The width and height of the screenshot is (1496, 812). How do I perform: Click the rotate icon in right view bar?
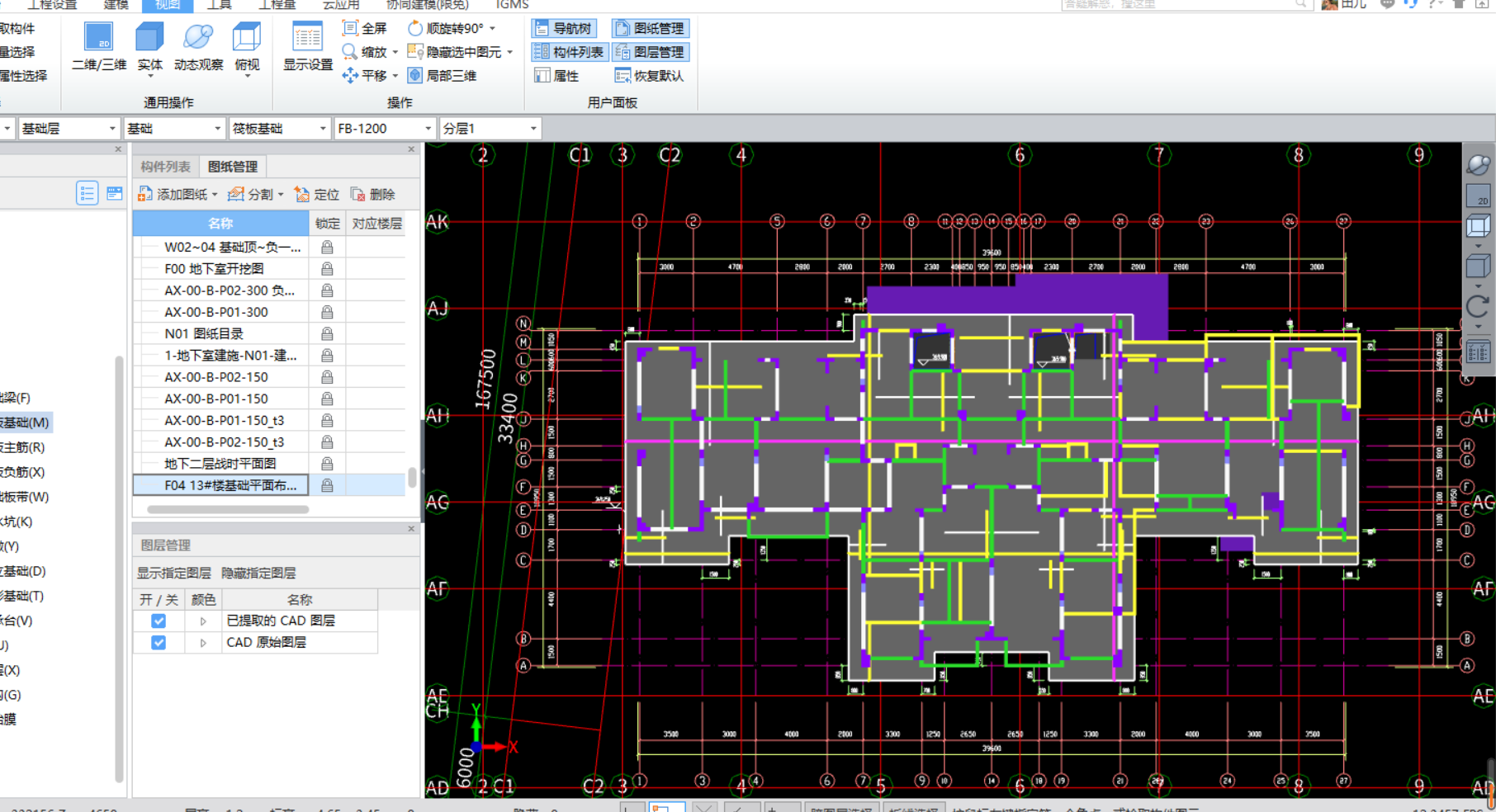pos(1478,308)
